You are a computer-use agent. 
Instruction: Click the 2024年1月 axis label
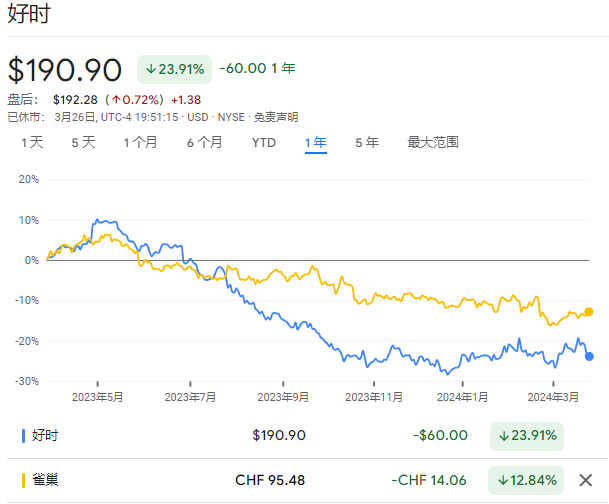click(x=462, y=397)
